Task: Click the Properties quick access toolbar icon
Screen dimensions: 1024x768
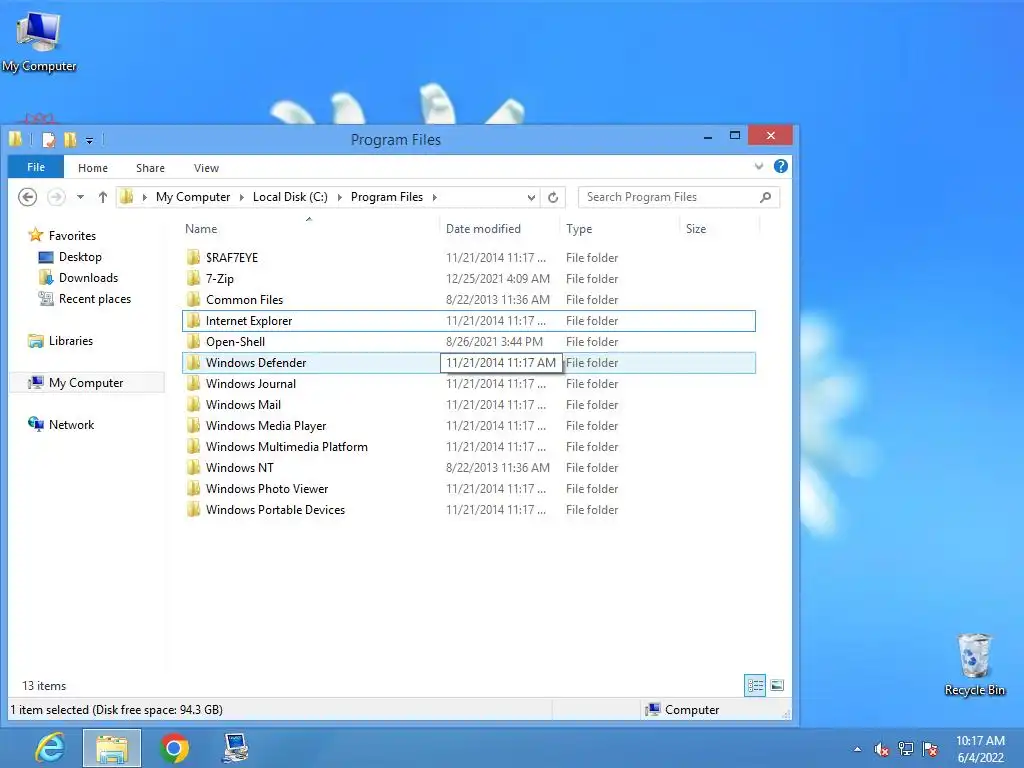Action: point(48,139)
